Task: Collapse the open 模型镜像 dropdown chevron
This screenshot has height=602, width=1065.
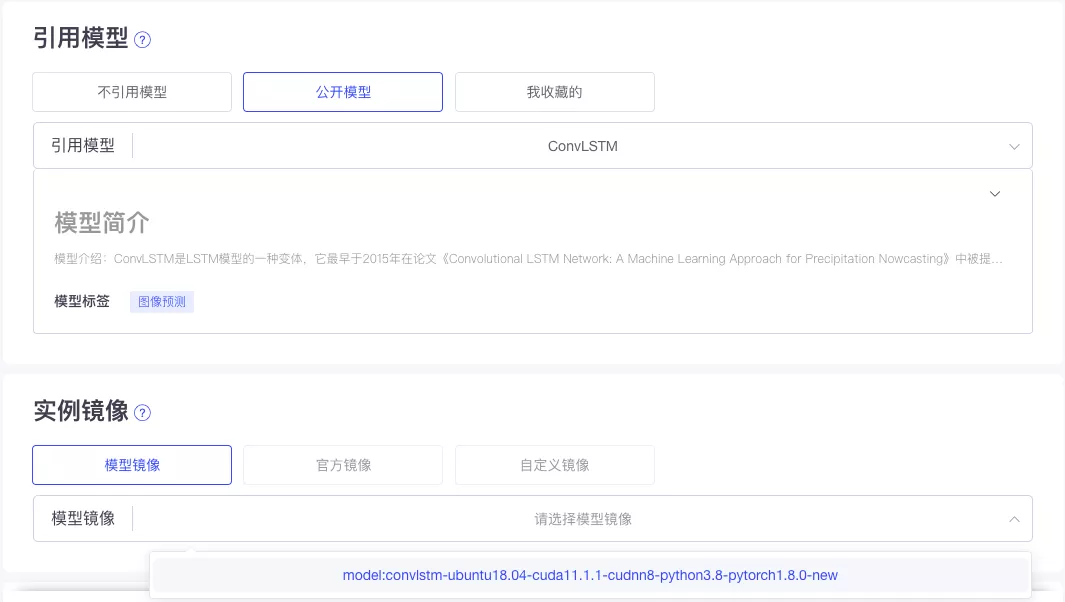Action: point(1013,518)
